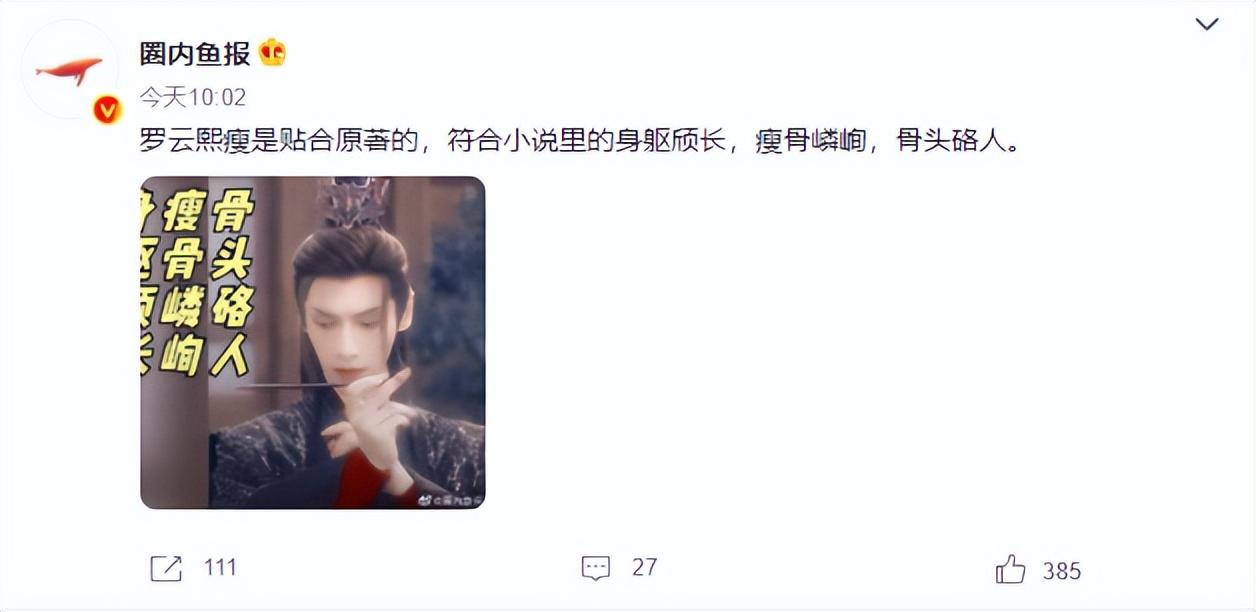The height and width of the screenshot is (612, 1256).
Task: Click the watermark in the image corner
Action: (450, 498)
